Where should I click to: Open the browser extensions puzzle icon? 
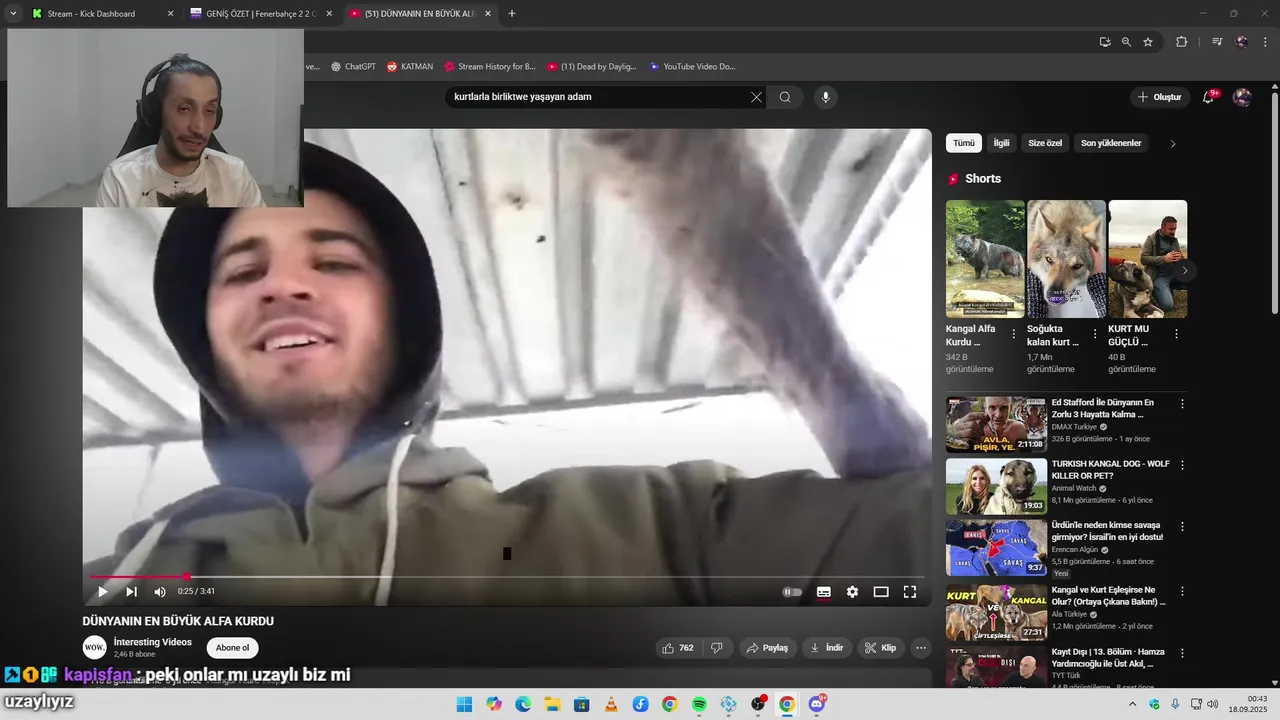click(x=1181, y=42)
